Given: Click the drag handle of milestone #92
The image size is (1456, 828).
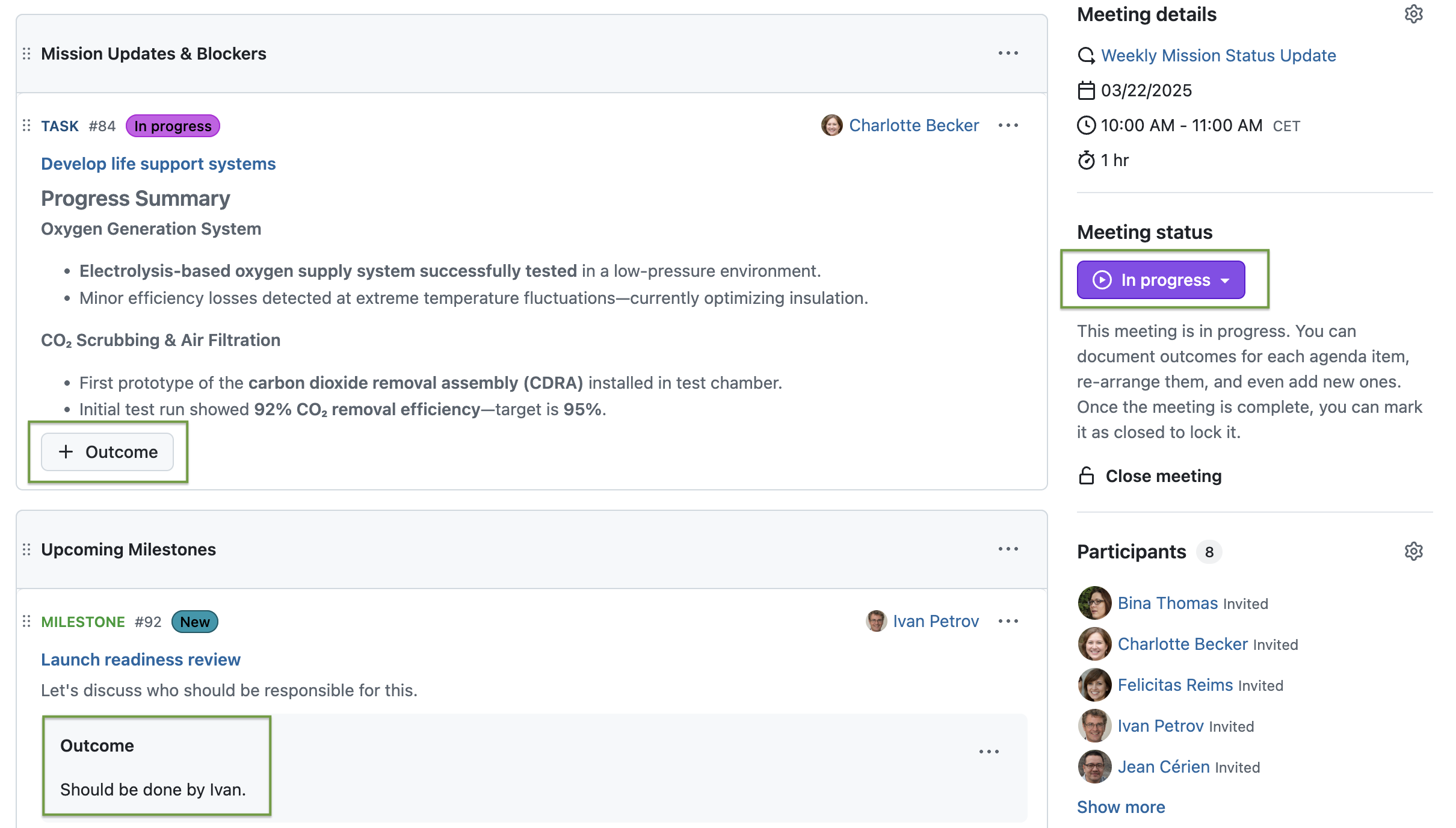Looking at the screenshot, I should (26, 621).
